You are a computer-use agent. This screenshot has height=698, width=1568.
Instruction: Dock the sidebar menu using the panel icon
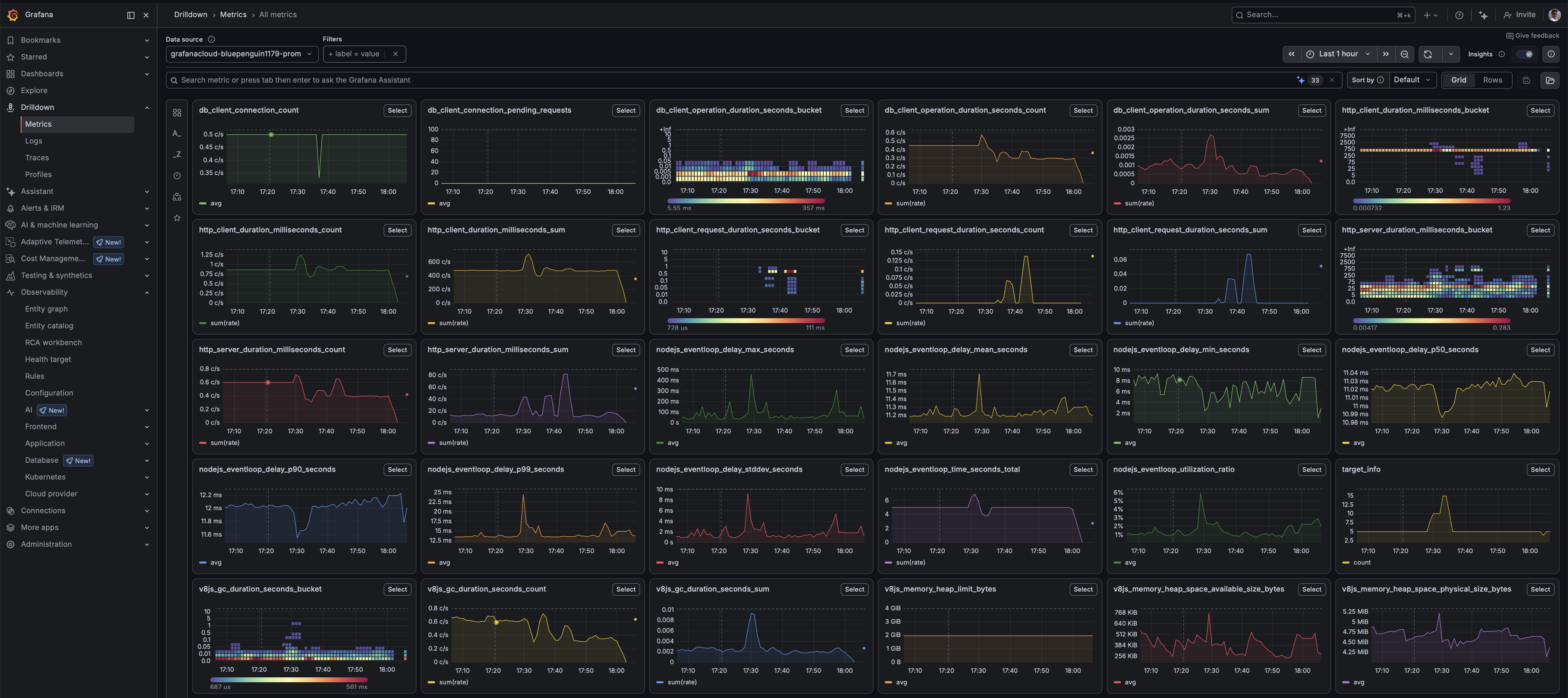(130, 15)
